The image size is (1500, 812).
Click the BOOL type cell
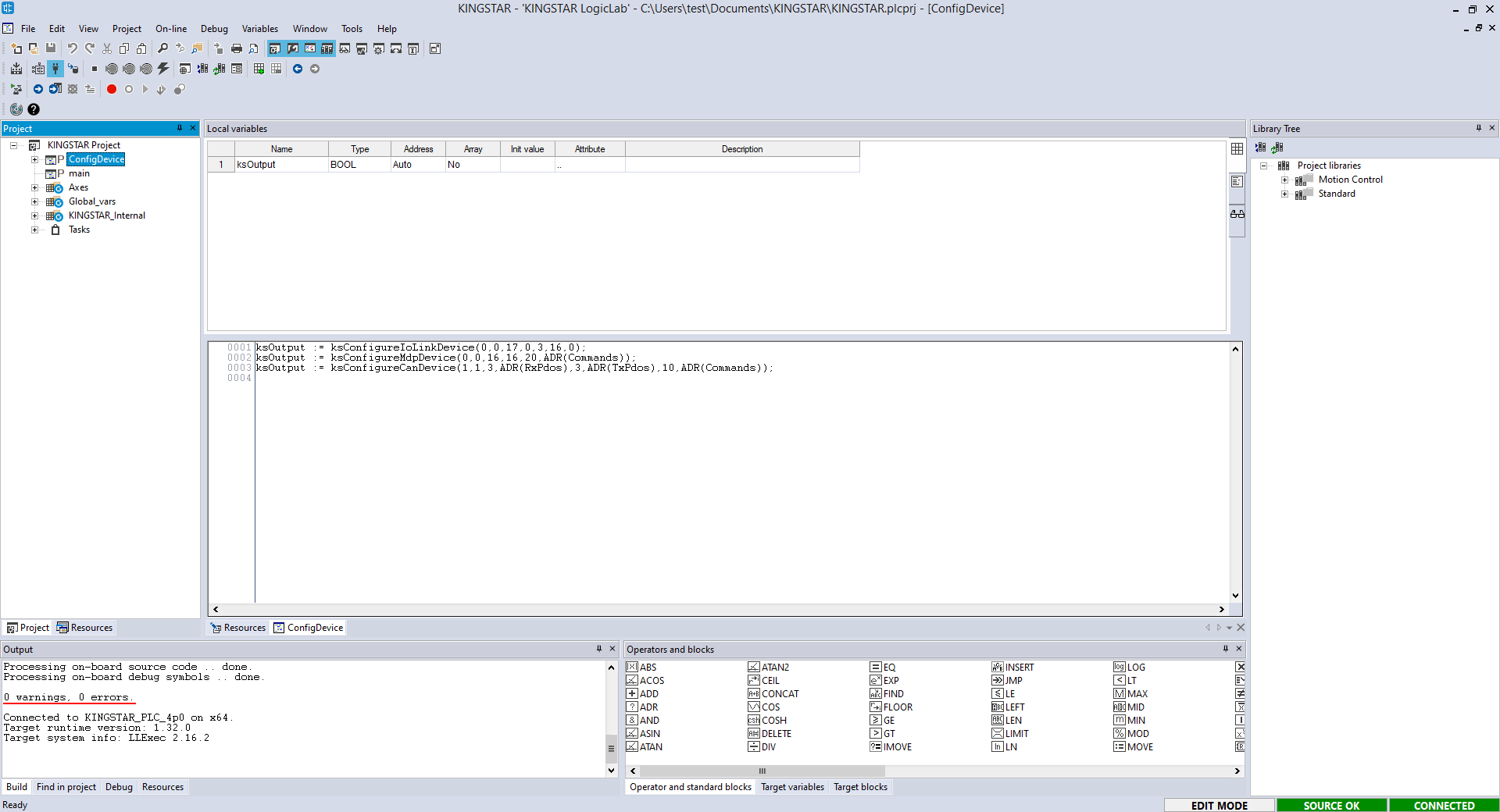(359, 165)
